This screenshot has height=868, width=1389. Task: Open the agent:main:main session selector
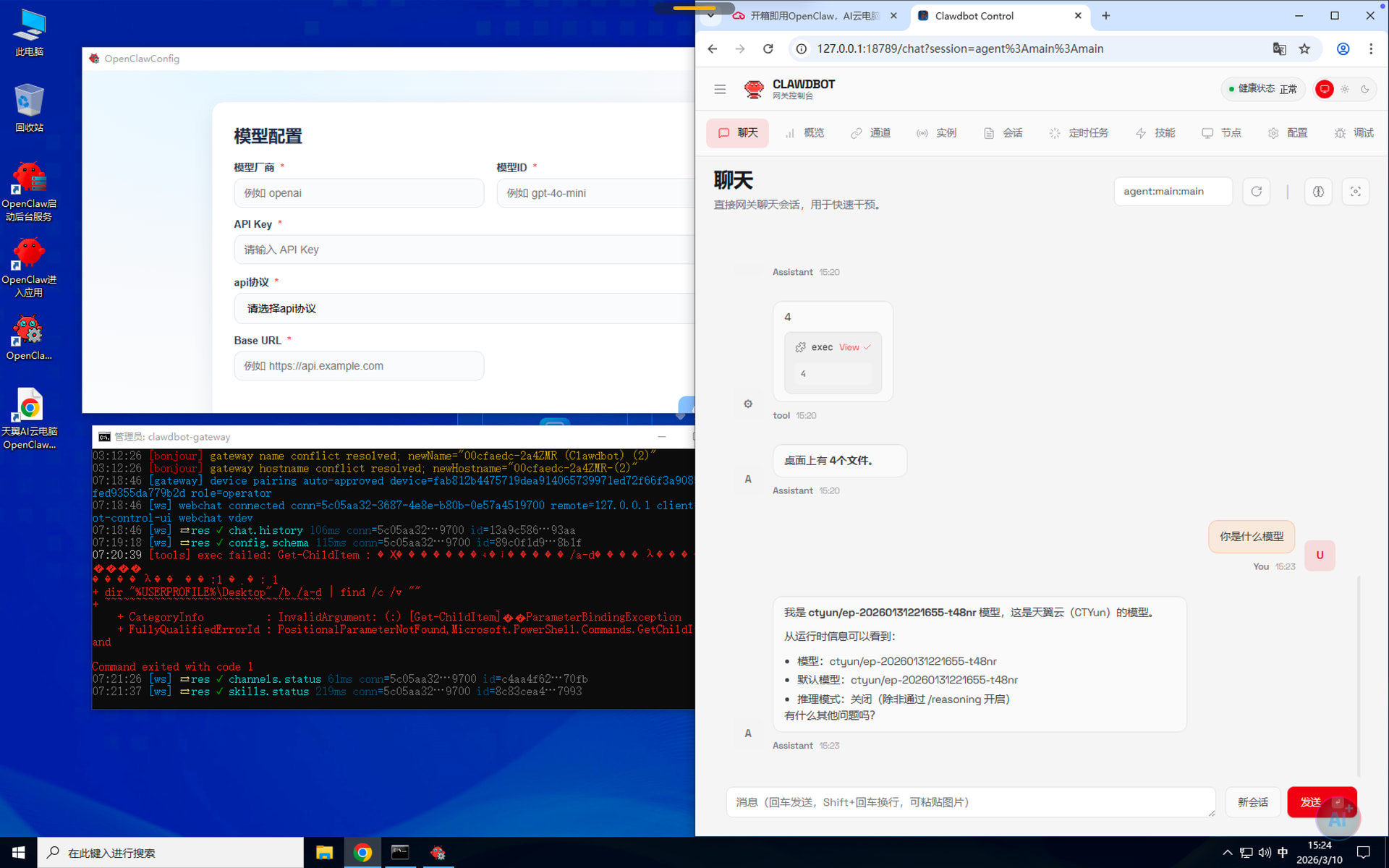click(1173, 192)
